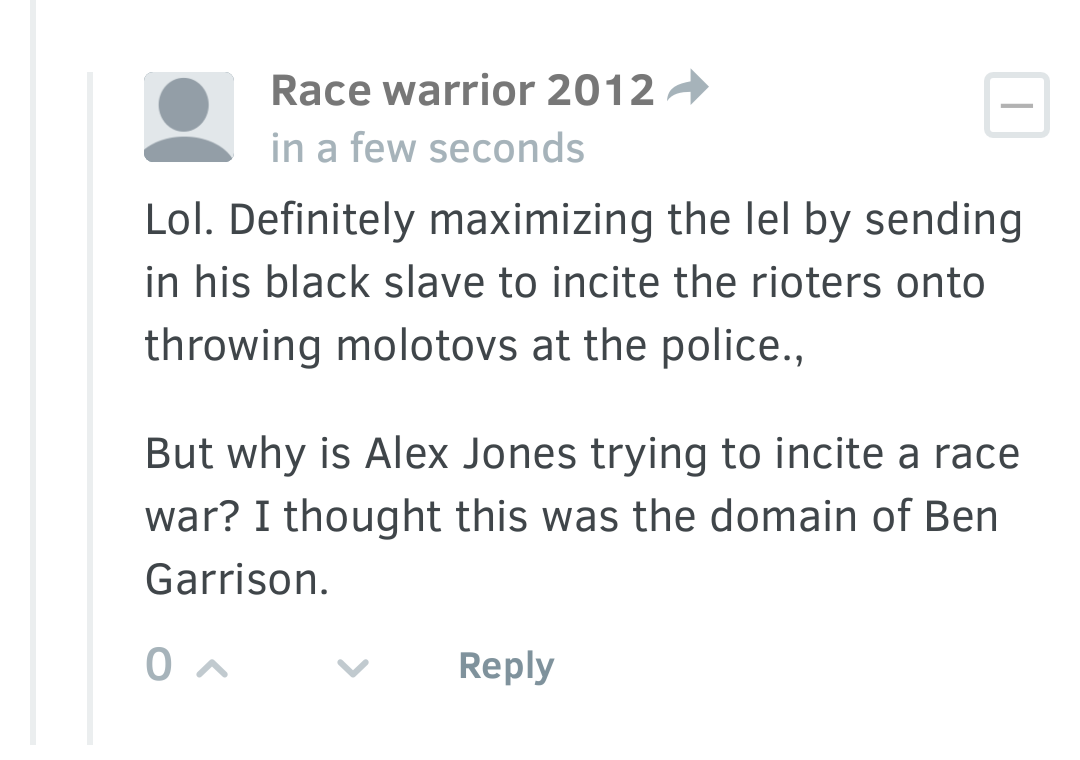Click the paragraph starting with "Lol."
Screen dimensions: 1080x760
[583, 282]
